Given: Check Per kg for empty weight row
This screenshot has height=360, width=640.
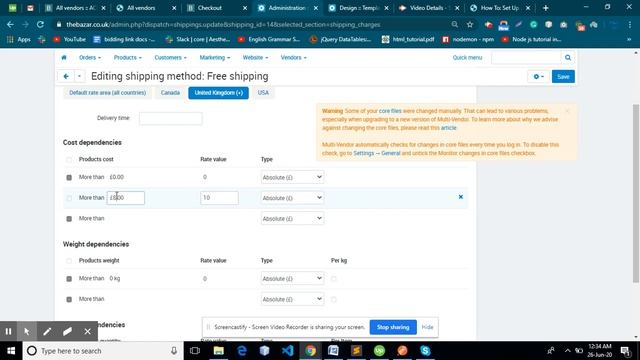Looking at the screenshot, I should click(x=334, y=300).
